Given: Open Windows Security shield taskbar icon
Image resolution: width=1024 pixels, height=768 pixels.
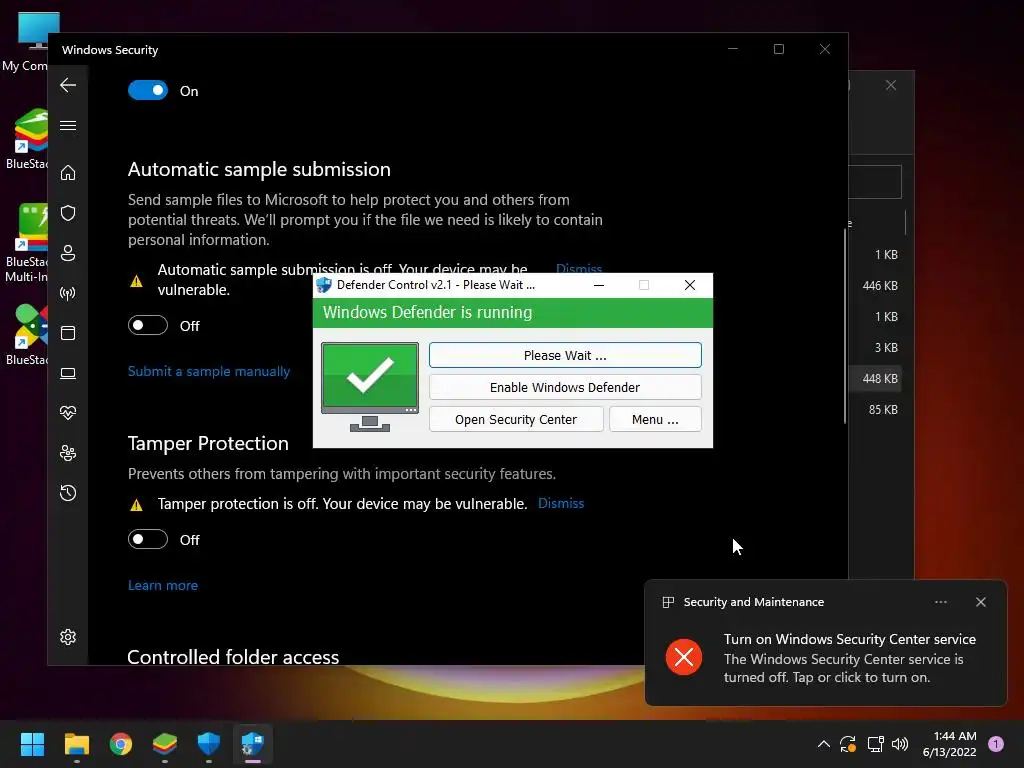Looking at the screenshot, I should [208, 744].
